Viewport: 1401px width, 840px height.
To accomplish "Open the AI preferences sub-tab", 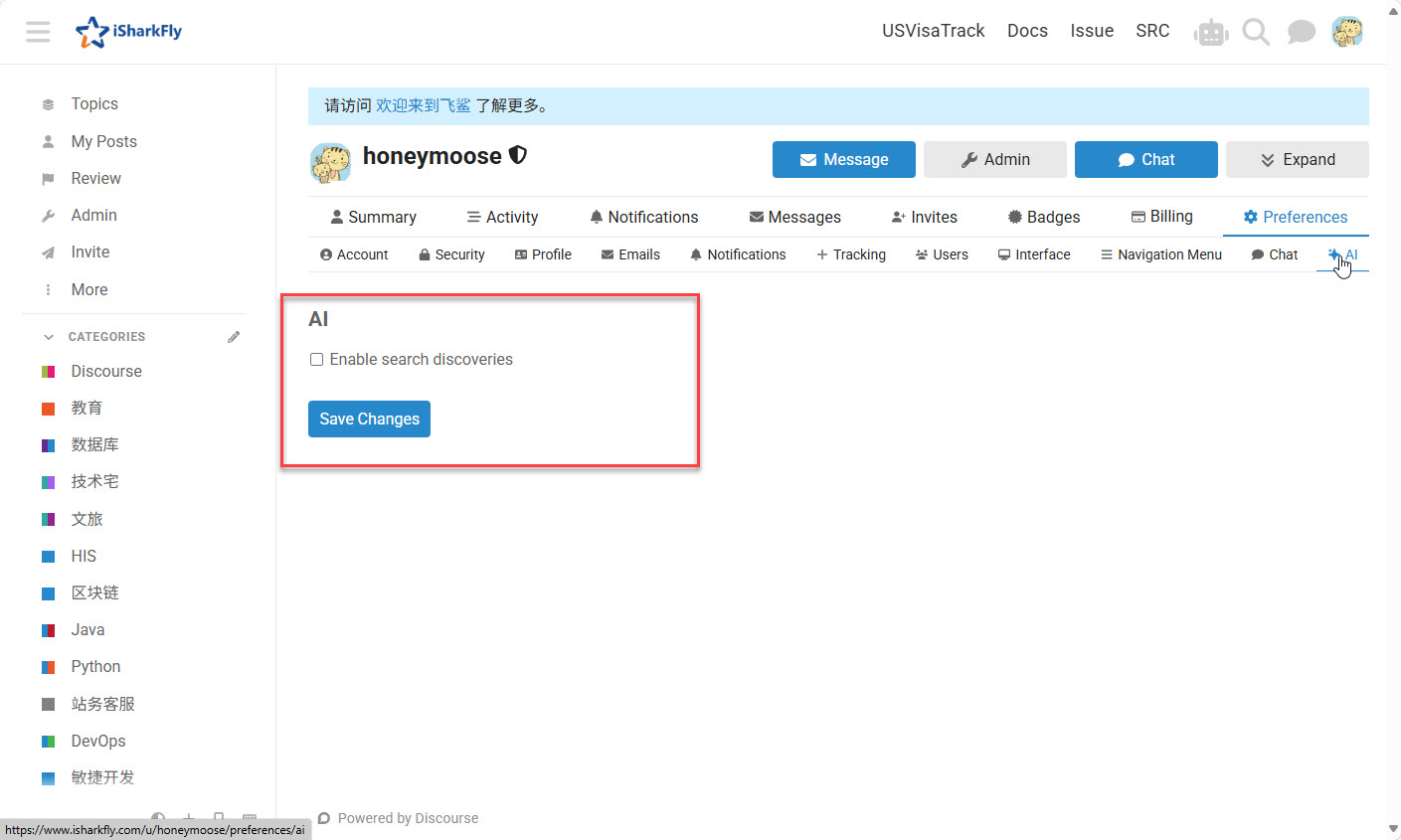I will coord(1342,254).
